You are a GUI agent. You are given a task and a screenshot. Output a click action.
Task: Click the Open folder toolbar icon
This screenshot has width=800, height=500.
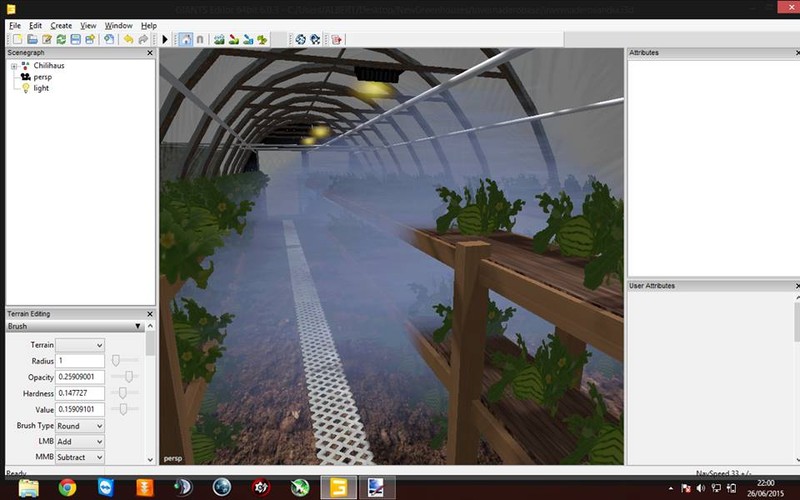[x=32, y=39]
